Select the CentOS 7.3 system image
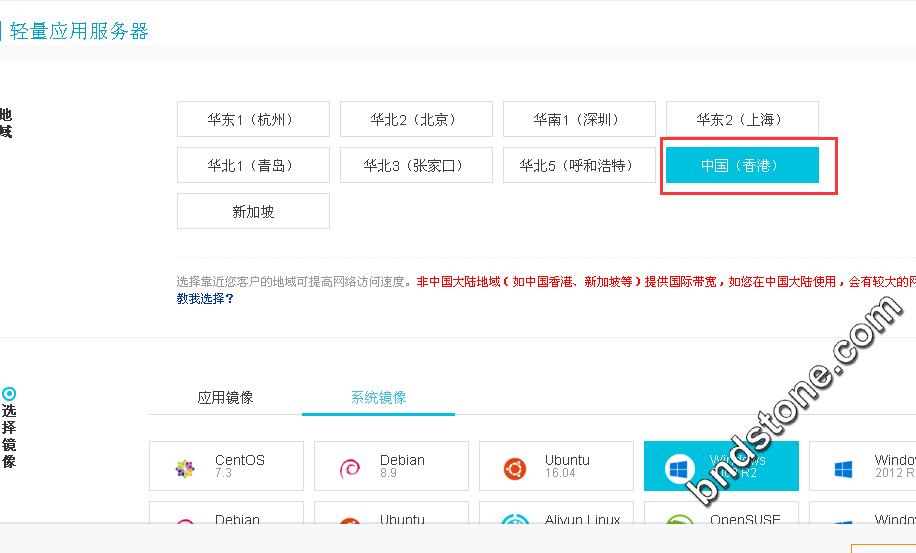916x553 pixels. [226, 466]
